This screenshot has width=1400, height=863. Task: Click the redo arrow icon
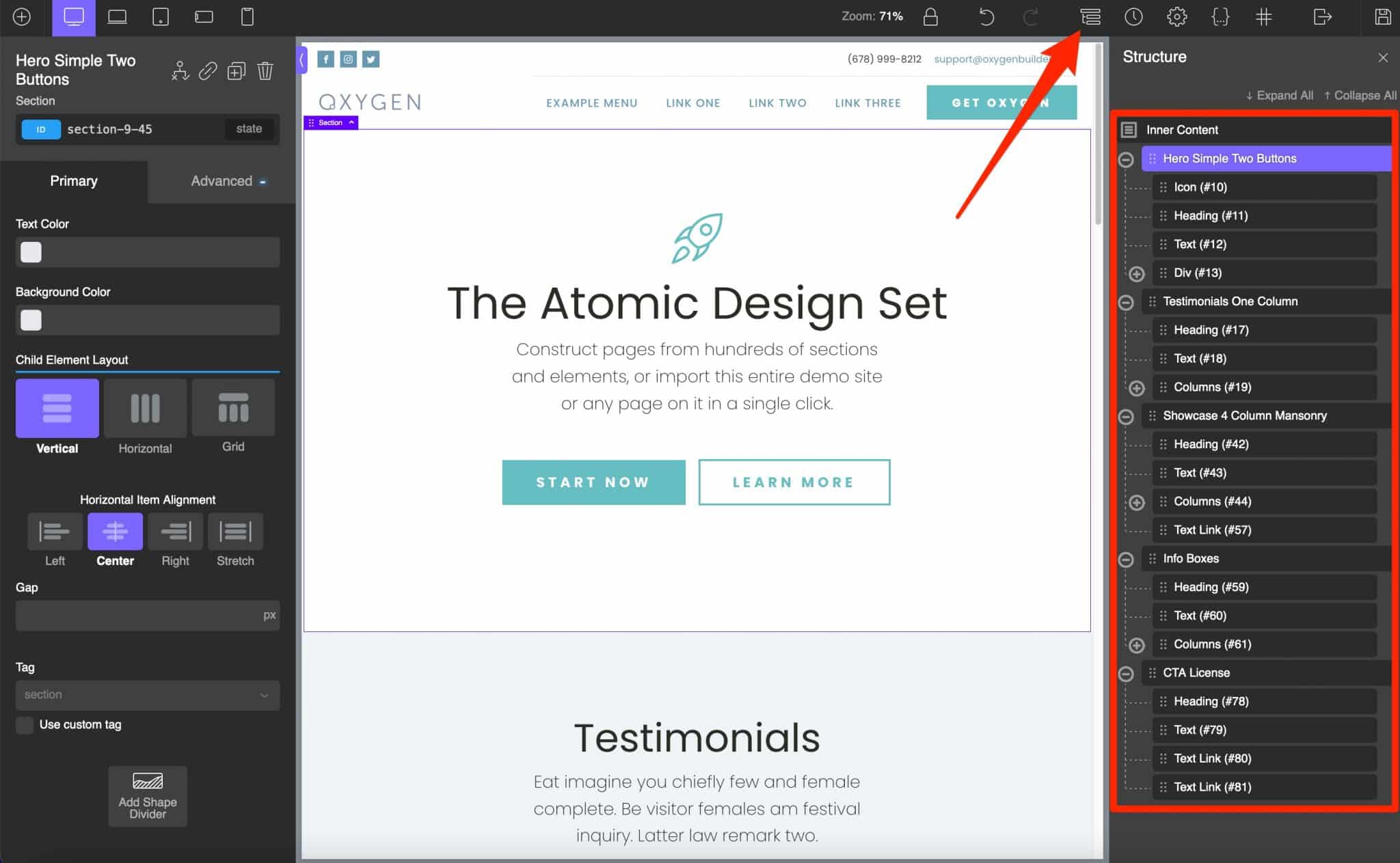[x=1030, y=17]
